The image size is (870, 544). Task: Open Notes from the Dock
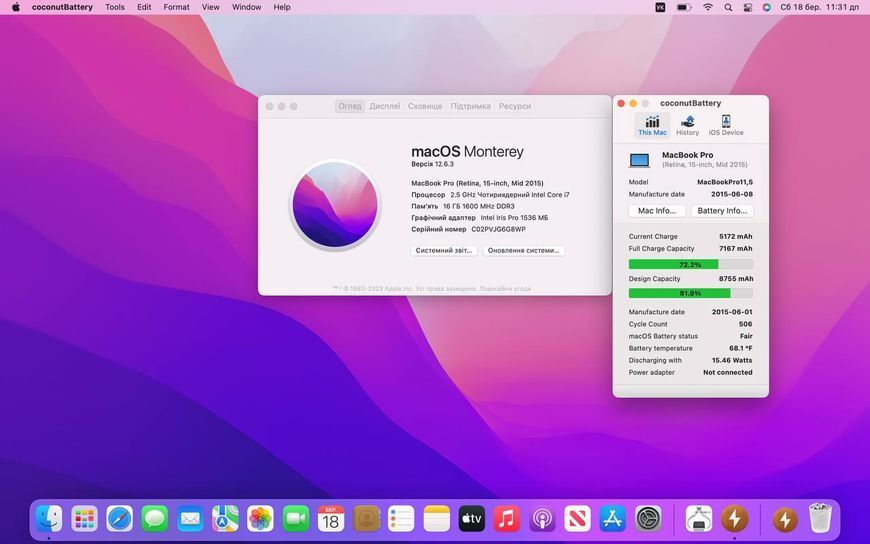coord(437,519)
